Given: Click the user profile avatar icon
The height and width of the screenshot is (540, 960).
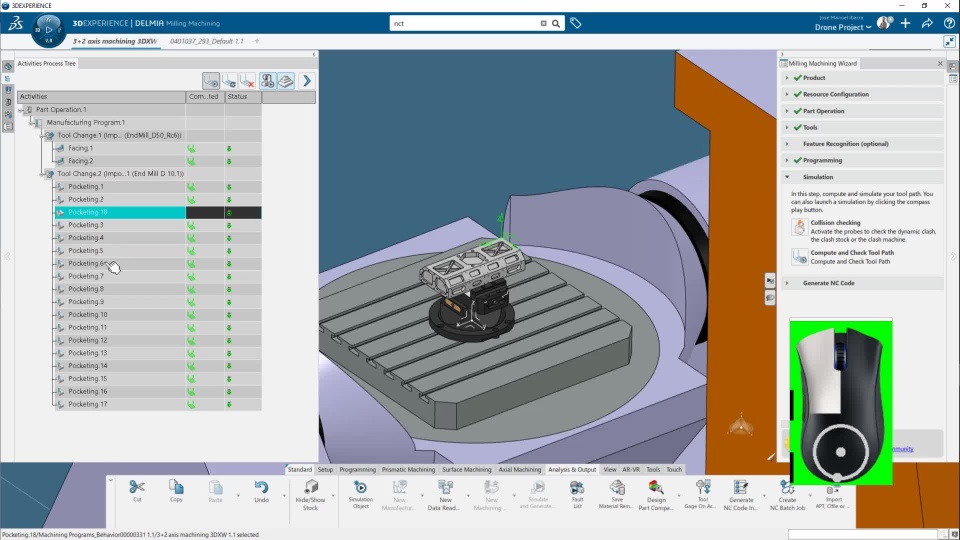Looking at the screenshot, I should pos(884,23).
